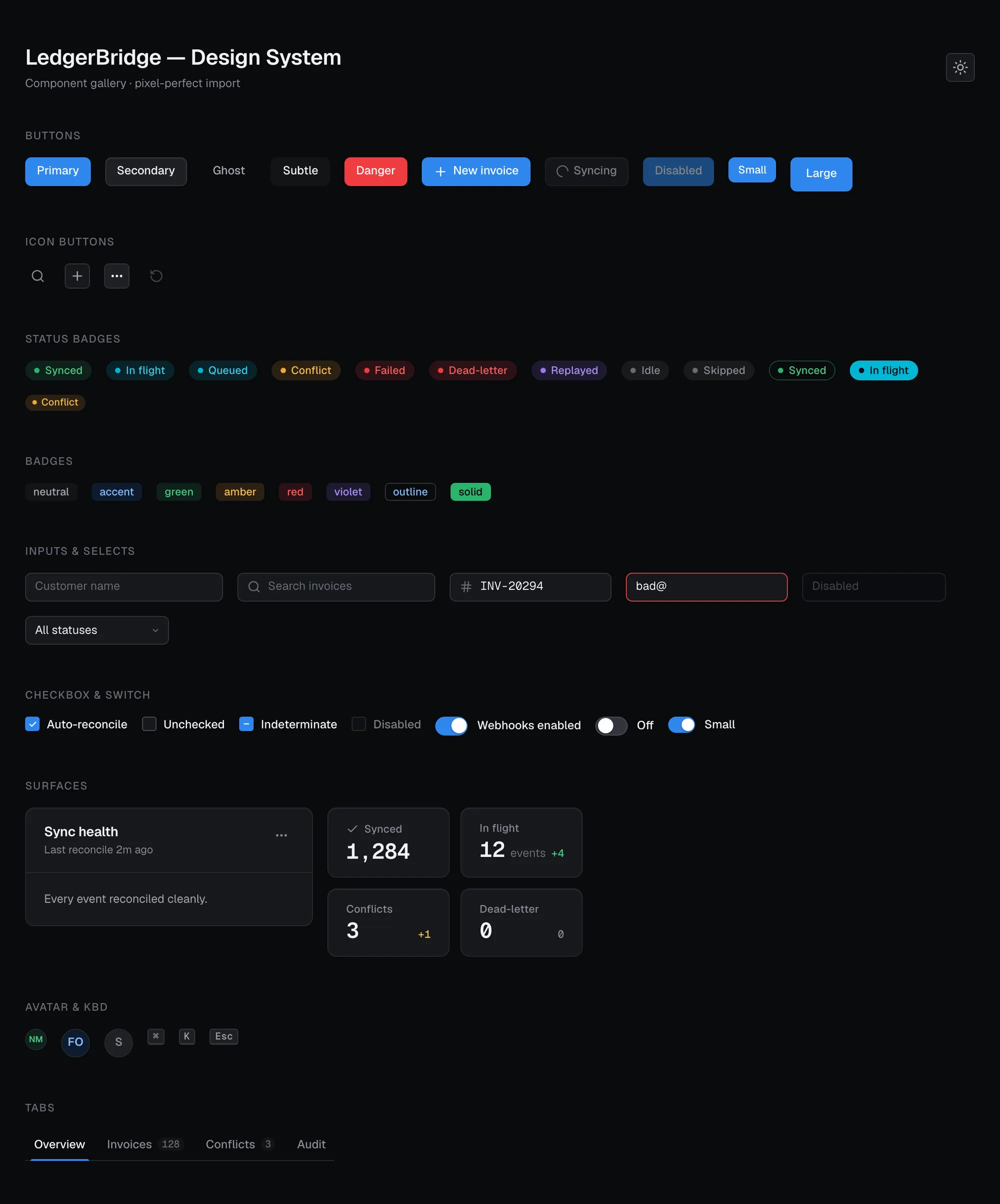Click the Skipped status badge
1000x1204 pixels.
coord(718,370)
